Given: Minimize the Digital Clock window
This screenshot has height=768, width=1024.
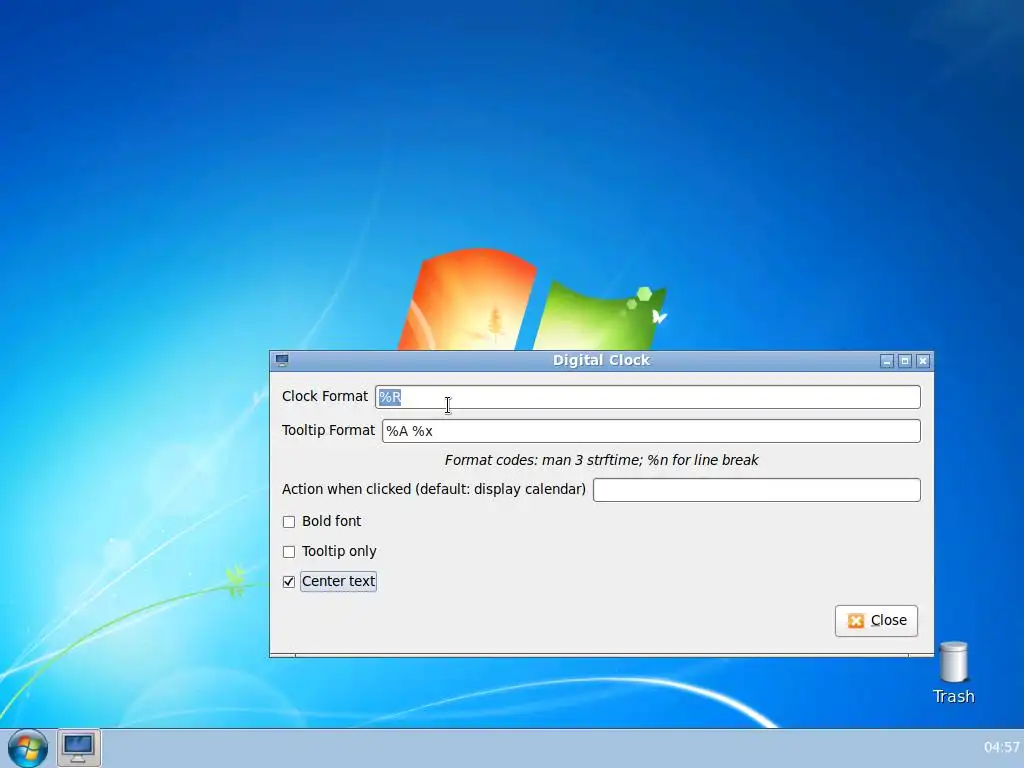Looking at the screenshot, I should click(x=886, y=360).
